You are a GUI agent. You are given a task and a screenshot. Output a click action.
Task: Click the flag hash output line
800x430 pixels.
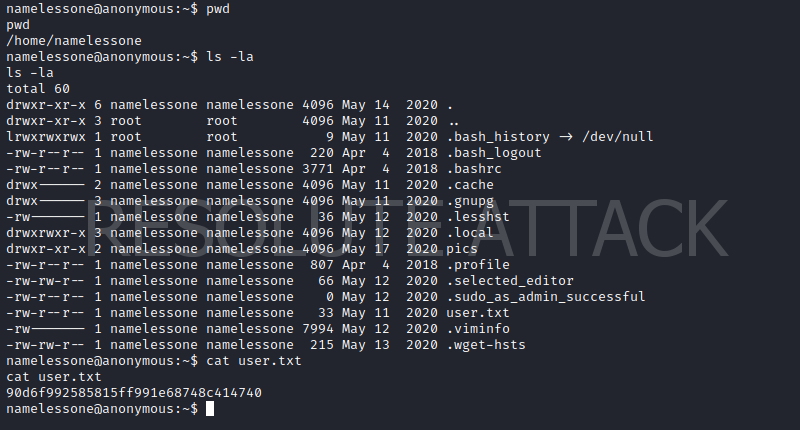[x=134, y=393]
